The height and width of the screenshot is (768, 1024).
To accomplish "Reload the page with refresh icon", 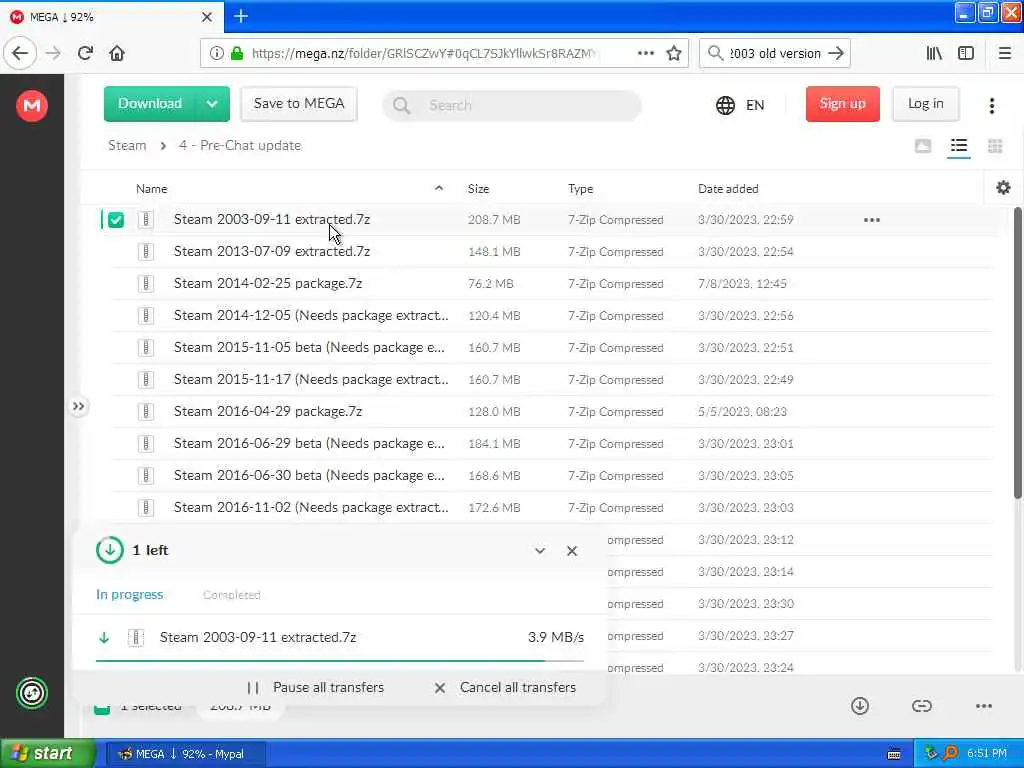I will coord(85,53).
